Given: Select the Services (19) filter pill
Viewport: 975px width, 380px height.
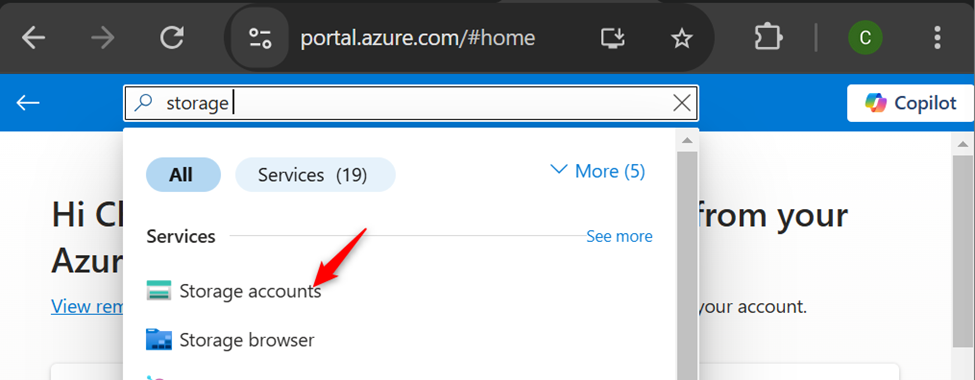Looking at the screenshot, I should 315,175.
